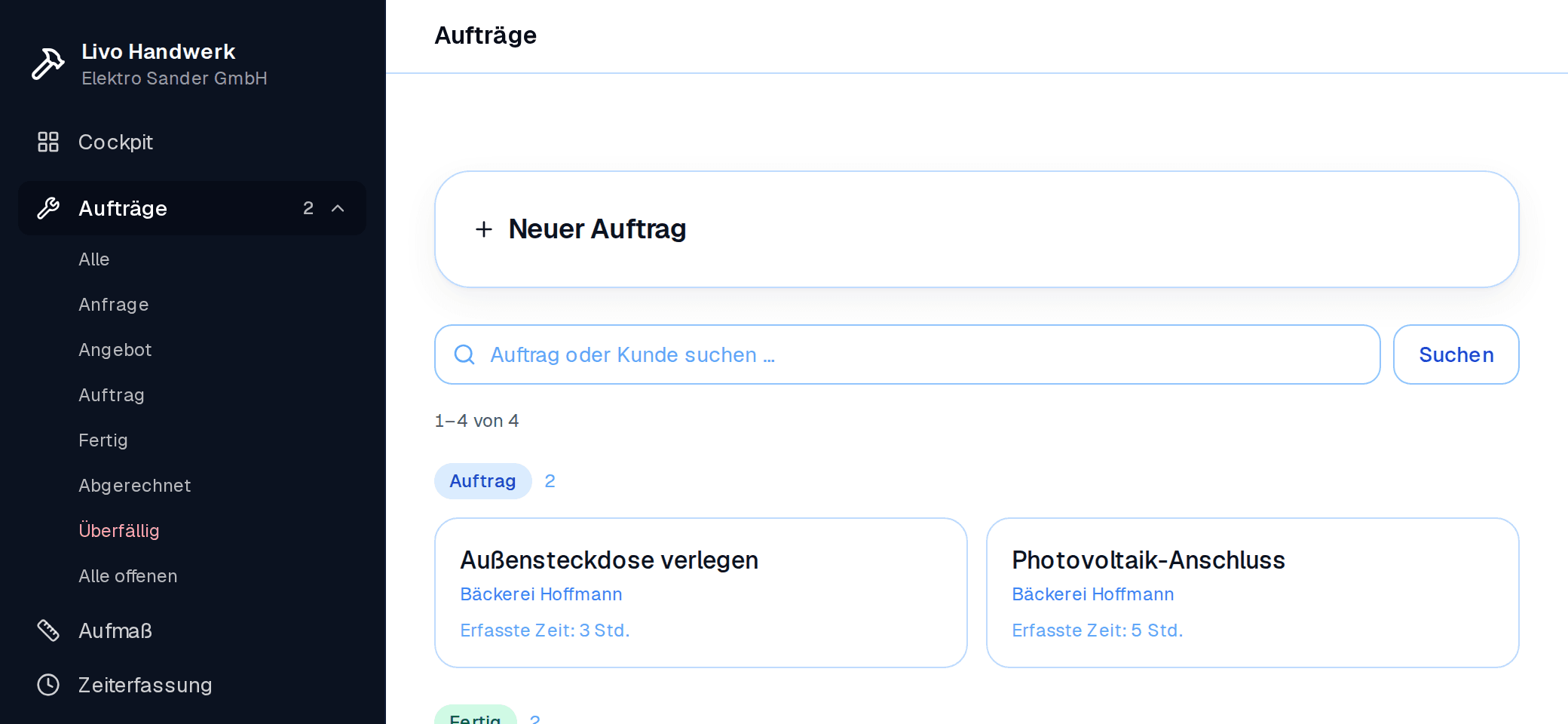Focus the Auftrag oder Kunde search field
1568x724 pixels.
tap(907, 354)
